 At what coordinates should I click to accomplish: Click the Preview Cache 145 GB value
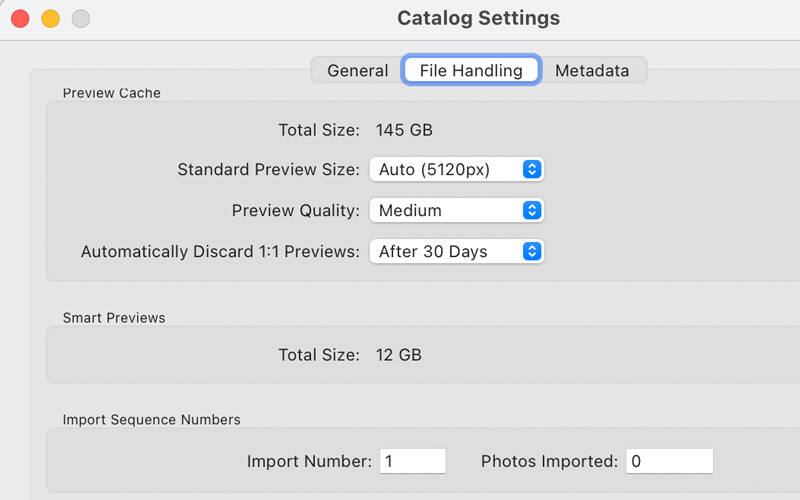coord(404,129)
